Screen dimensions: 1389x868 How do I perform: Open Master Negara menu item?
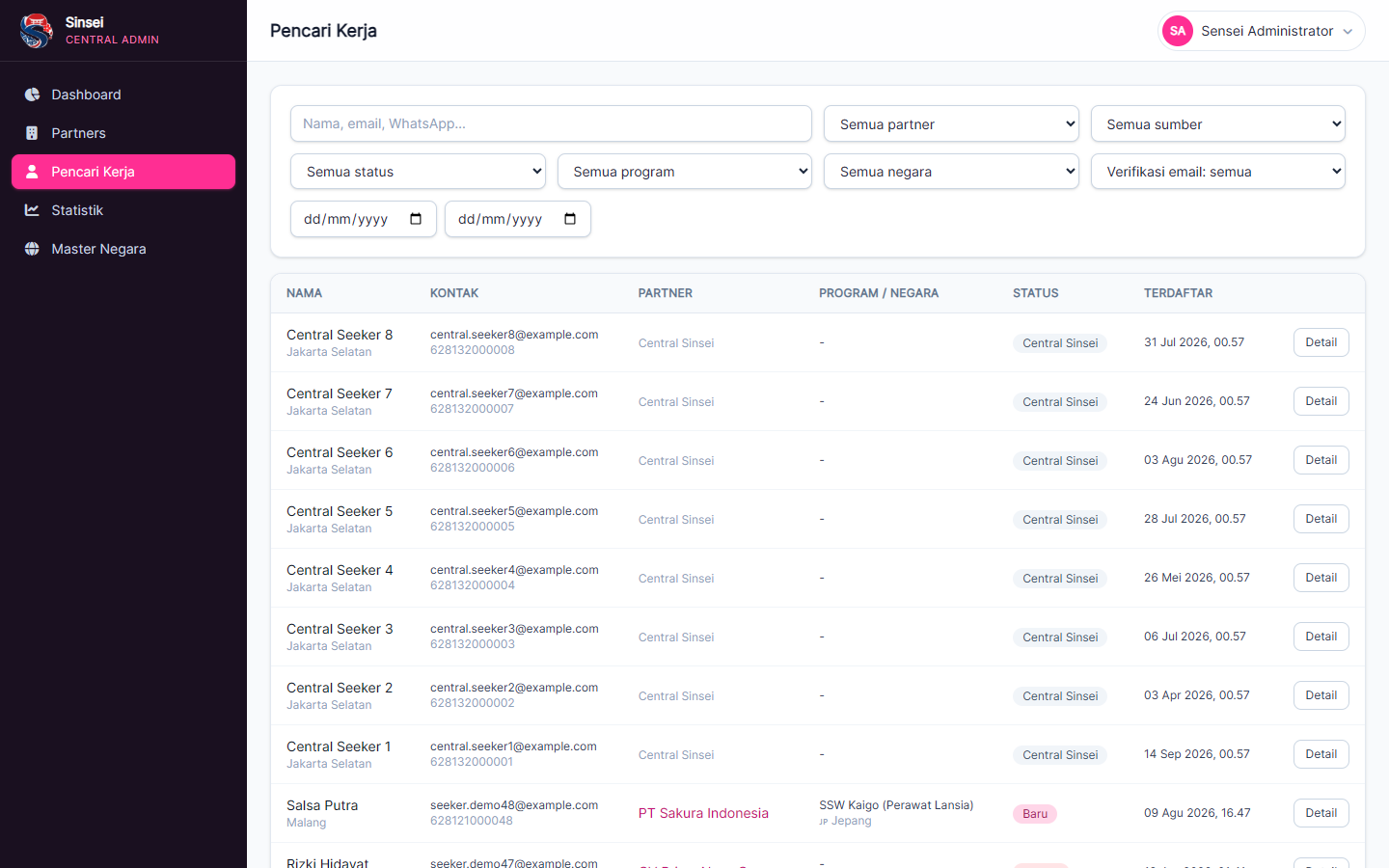click(123, 249)
